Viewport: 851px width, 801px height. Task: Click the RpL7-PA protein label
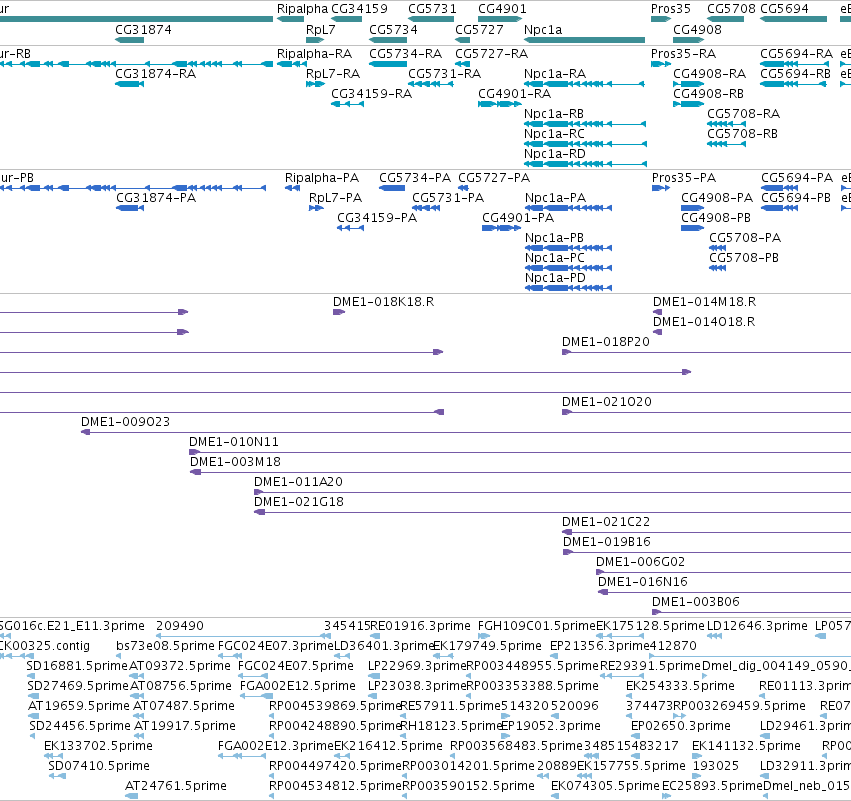pyautogui.click(x=335, y=198)
